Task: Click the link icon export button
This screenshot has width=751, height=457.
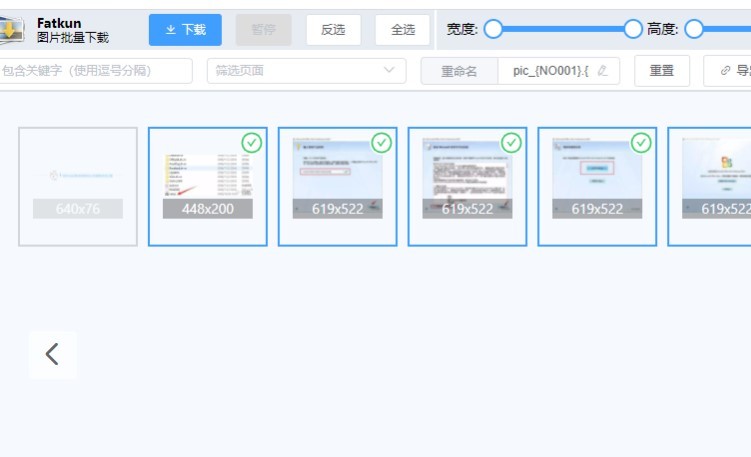Action: tap(726, 71)
